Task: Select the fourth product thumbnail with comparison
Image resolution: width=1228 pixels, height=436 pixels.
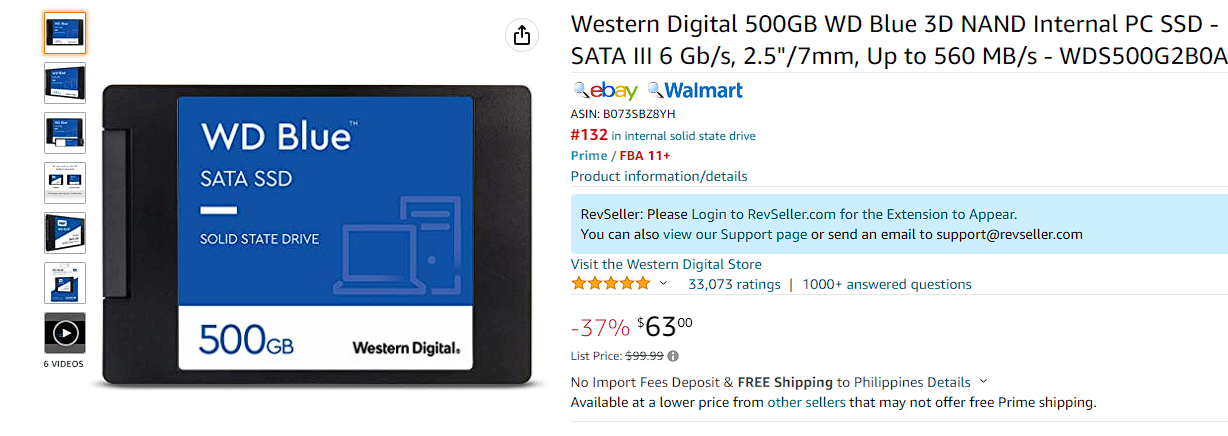Action: coord(65,183)
